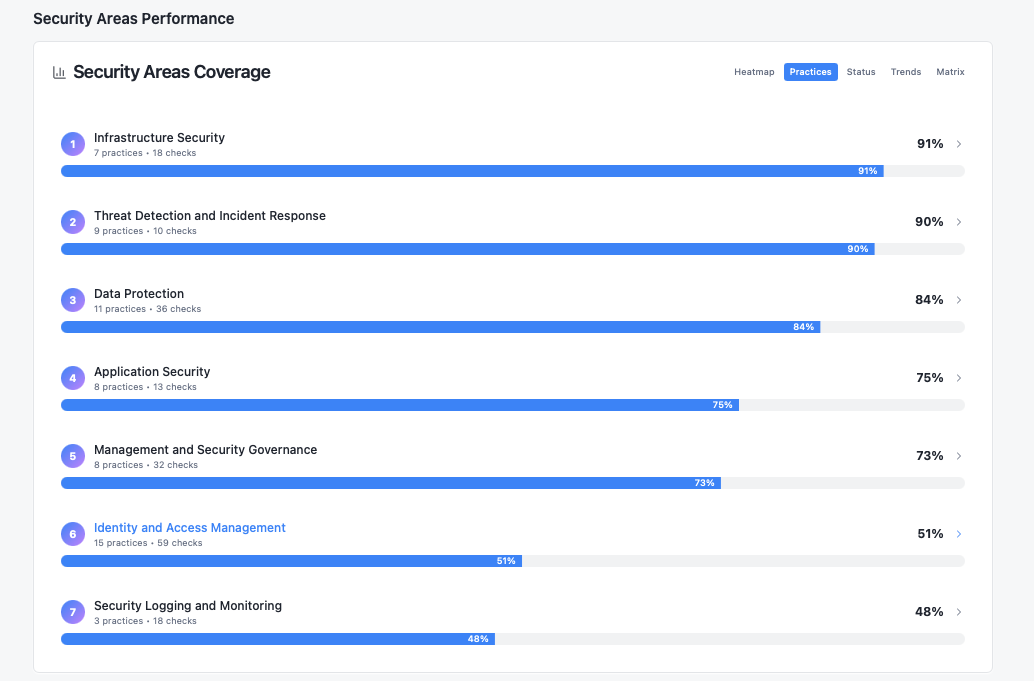This screenshot has height=681, width=1034.
Task: Select badge 7 next to Security Logging
Action: [72, 611]
